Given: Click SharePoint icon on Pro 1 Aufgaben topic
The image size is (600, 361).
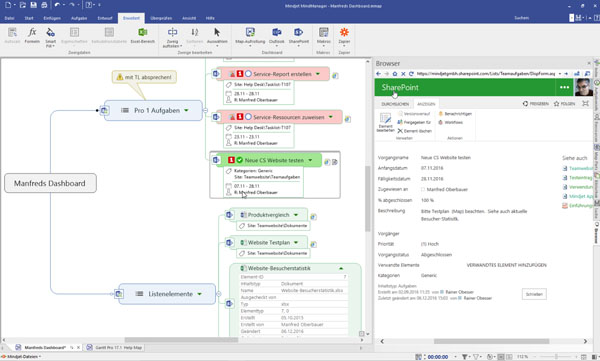Looking at the screenshot, I should (104, 111).
